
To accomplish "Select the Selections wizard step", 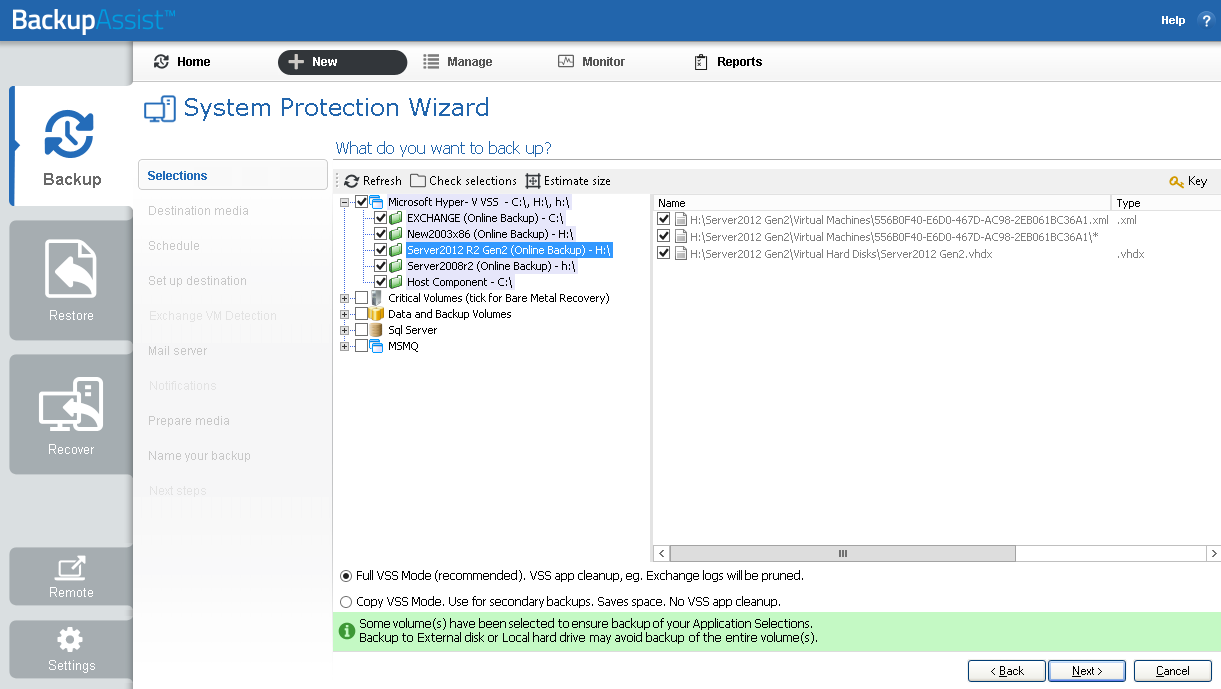I will tap(233, 175).
